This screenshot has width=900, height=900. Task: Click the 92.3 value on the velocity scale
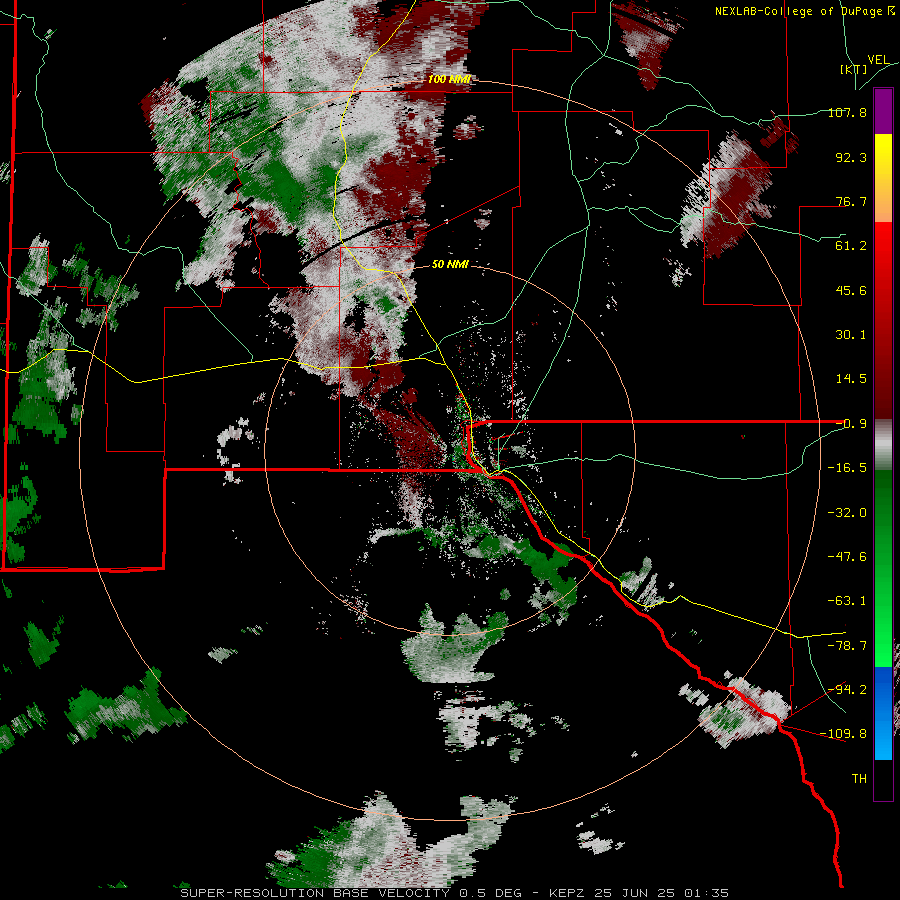click(x=851, y=157)
